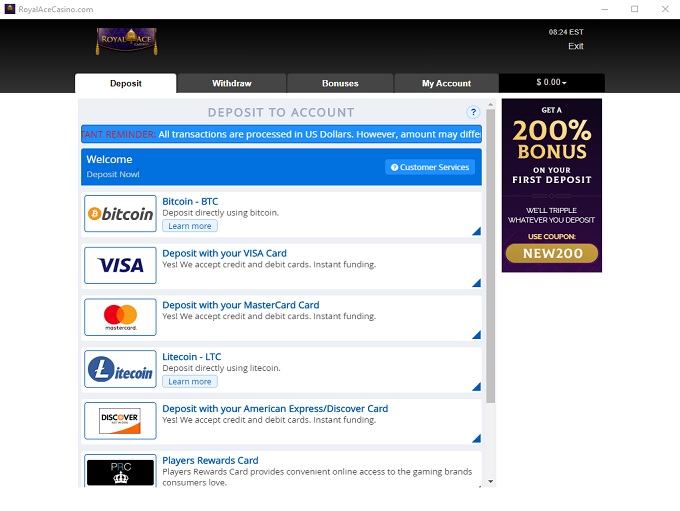
Task: Go to the My Account tab
Action: (x=446, y=84)
